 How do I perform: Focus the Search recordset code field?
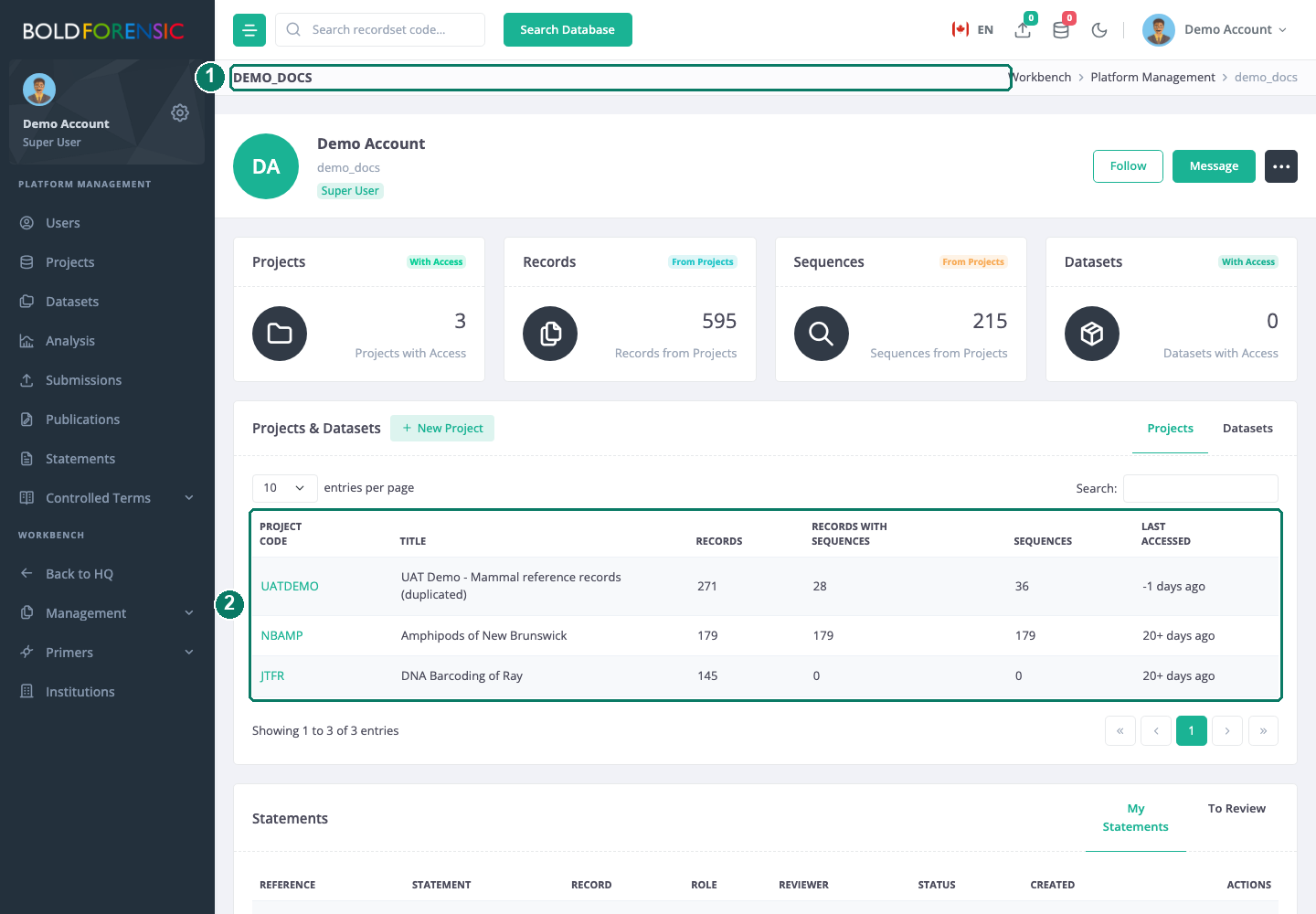pyautogui.click(x=380, y=30)
